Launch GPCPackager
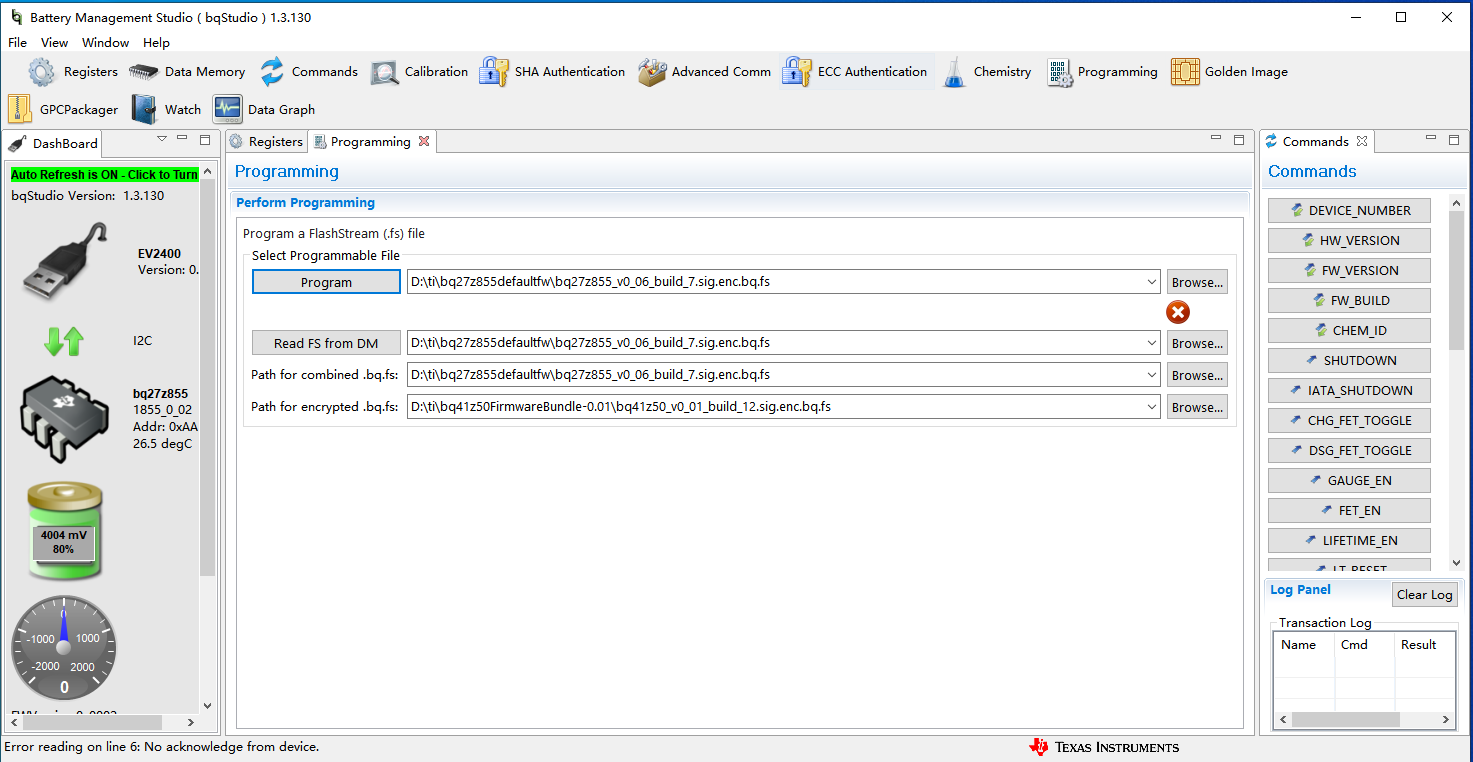The height and width of the screenshot is (762, 1473). [x=63, y=110]
